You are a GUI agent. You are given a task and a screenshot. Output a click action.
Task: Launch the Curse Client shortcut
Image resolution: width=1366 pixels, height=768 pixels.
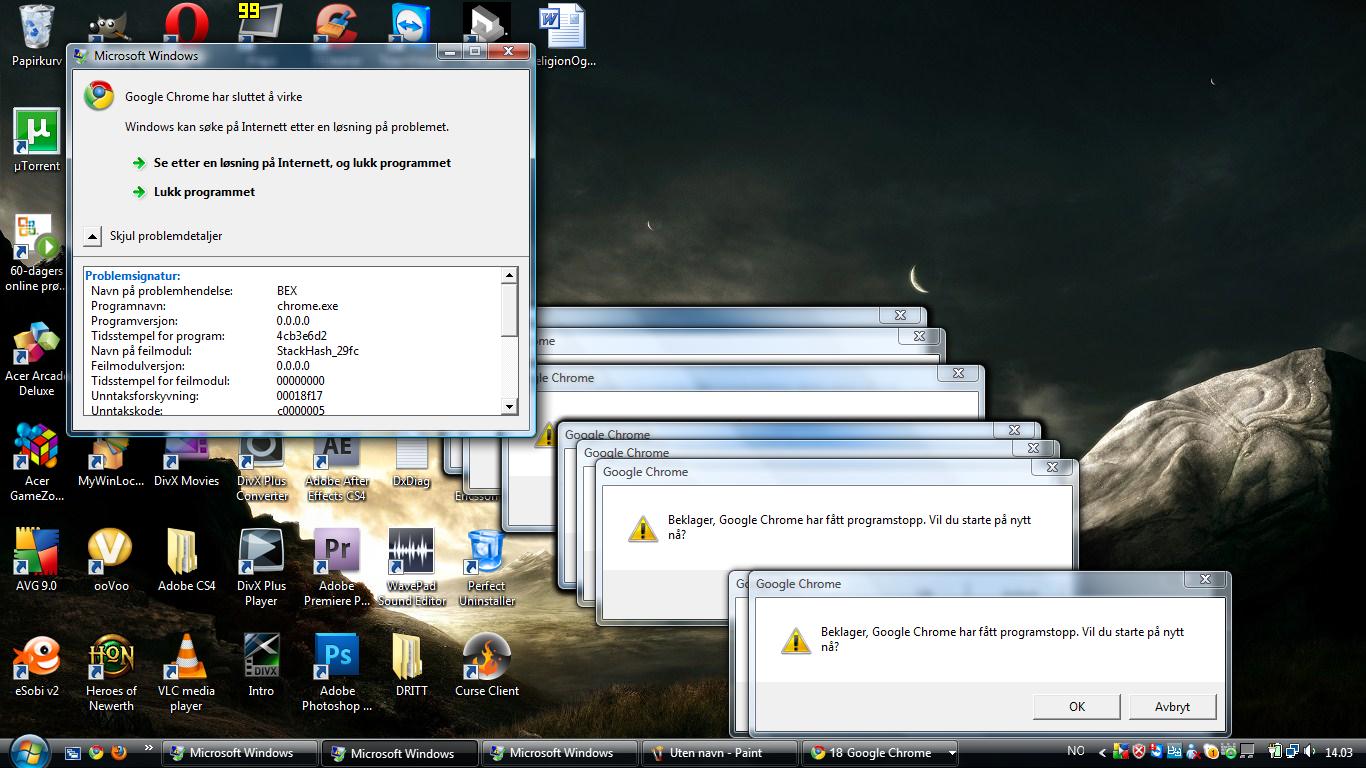[x=487, y=665]
